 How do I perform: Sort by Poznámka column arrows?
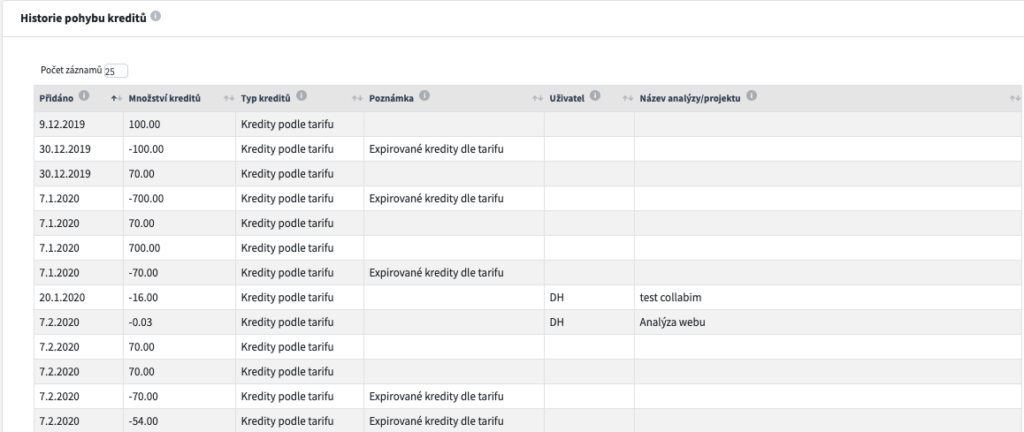(537, 99)
